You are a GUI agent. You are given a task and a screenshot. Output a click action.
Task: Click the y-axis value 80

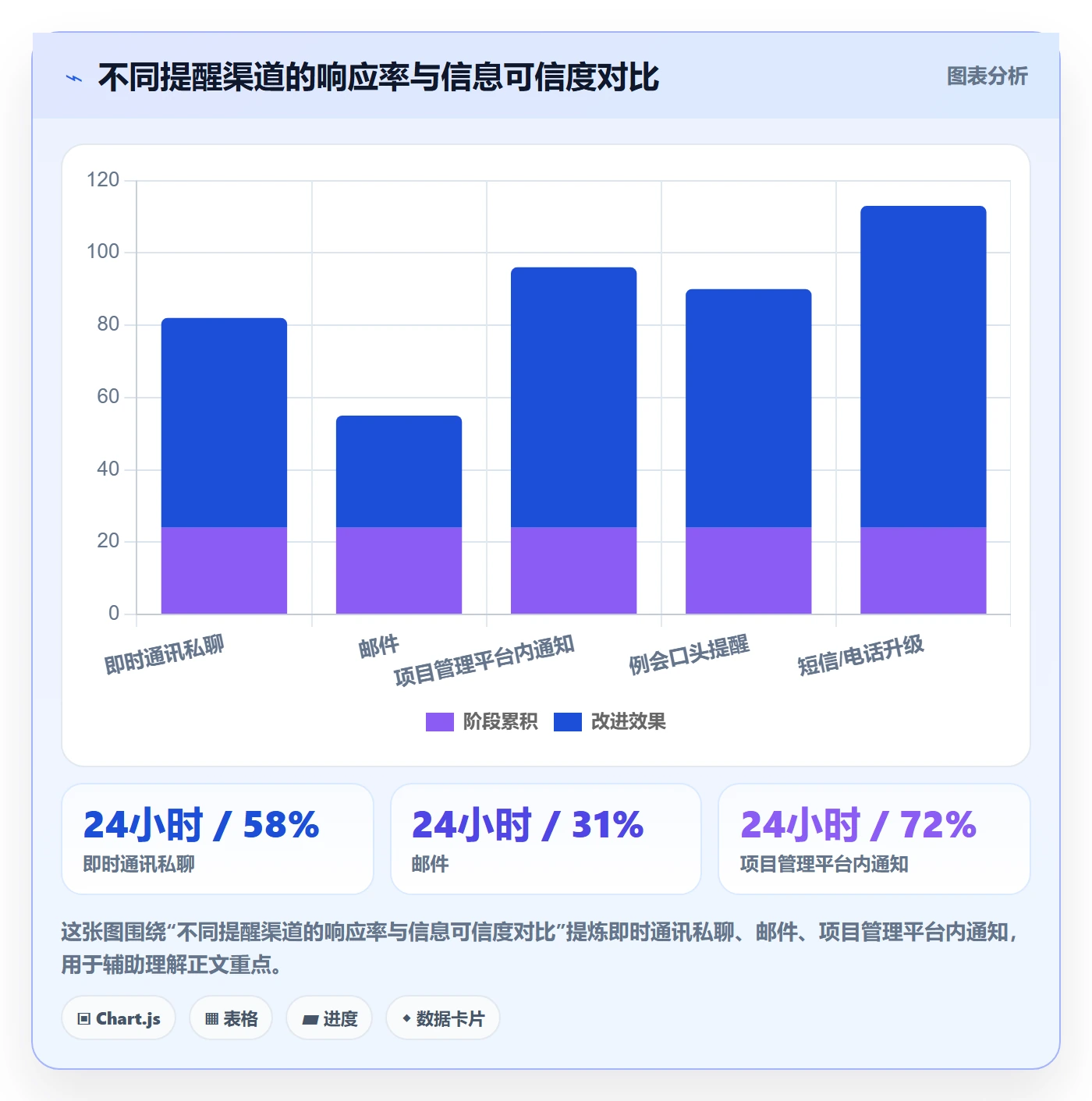point(108,324)
